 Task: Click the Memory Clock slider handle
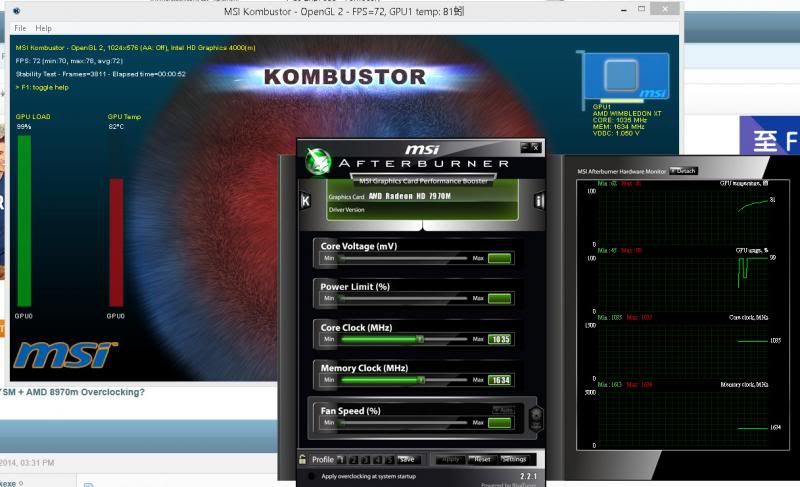click(x=421, y=380)
